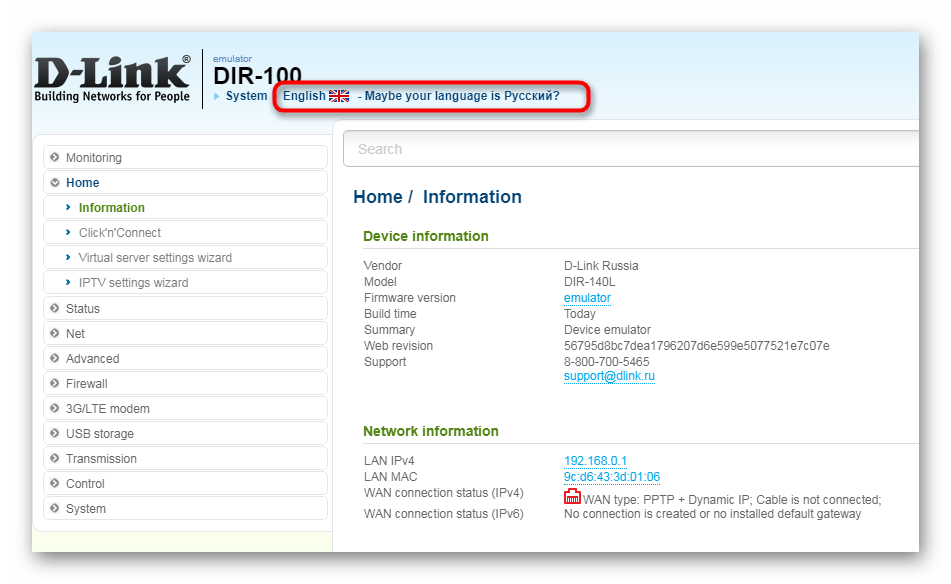Click the LAN IPv4 address 192.168.0.1

coord(595,461)
